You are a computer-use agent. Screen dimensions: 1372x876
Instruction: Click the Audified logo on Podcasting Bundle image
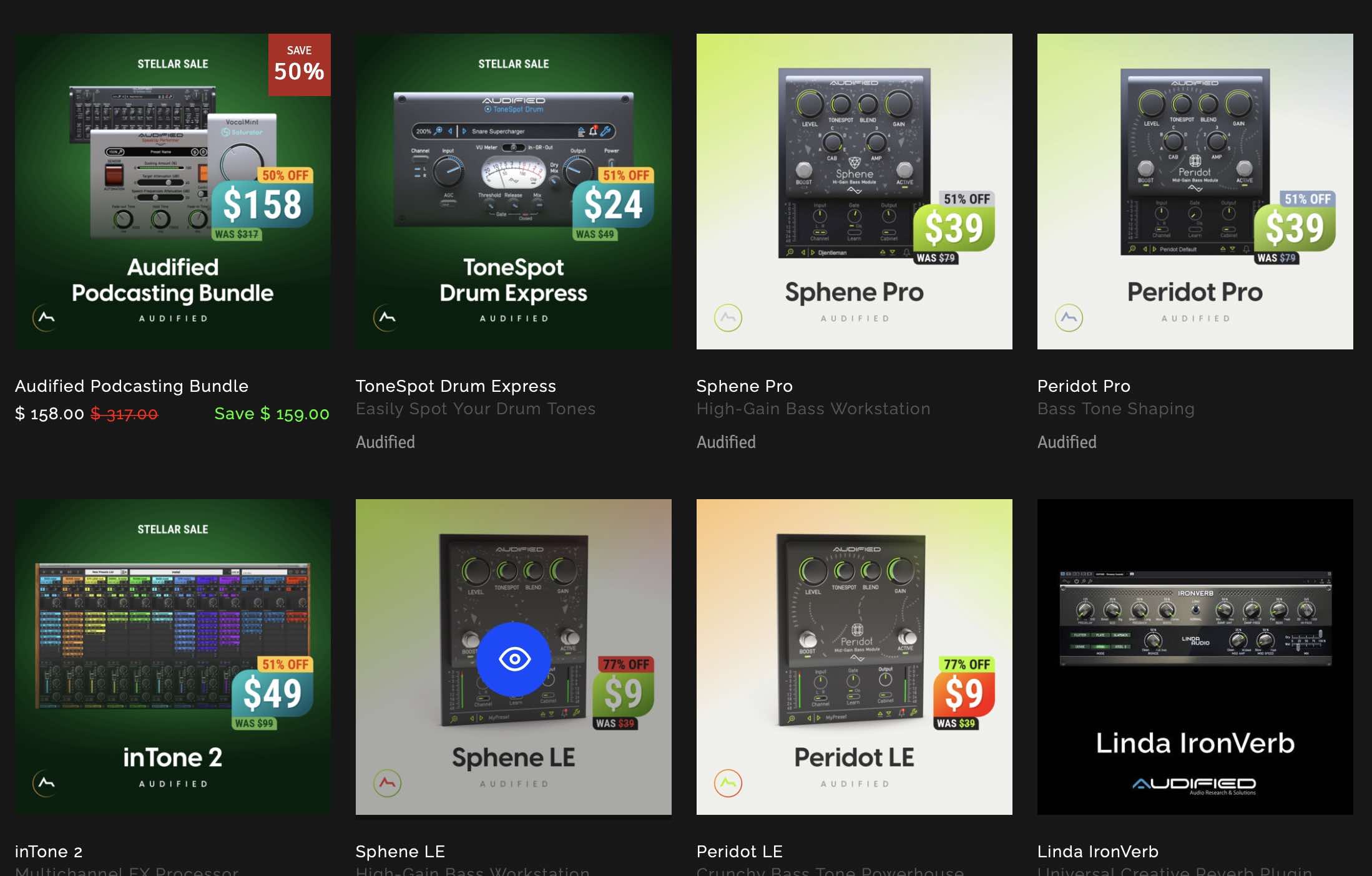pyautogui.click(x=46, y=318)
